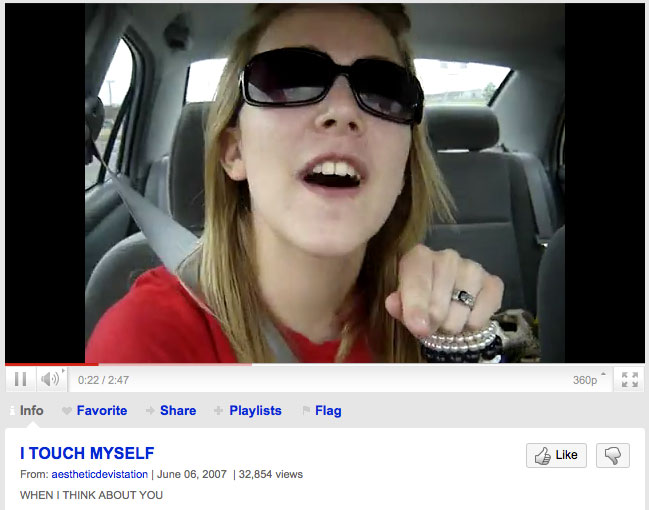This screenshot has width=649, height=510.
Task: Open the Favorite tab
Action: pyautogui.click(x=95, y=411)
